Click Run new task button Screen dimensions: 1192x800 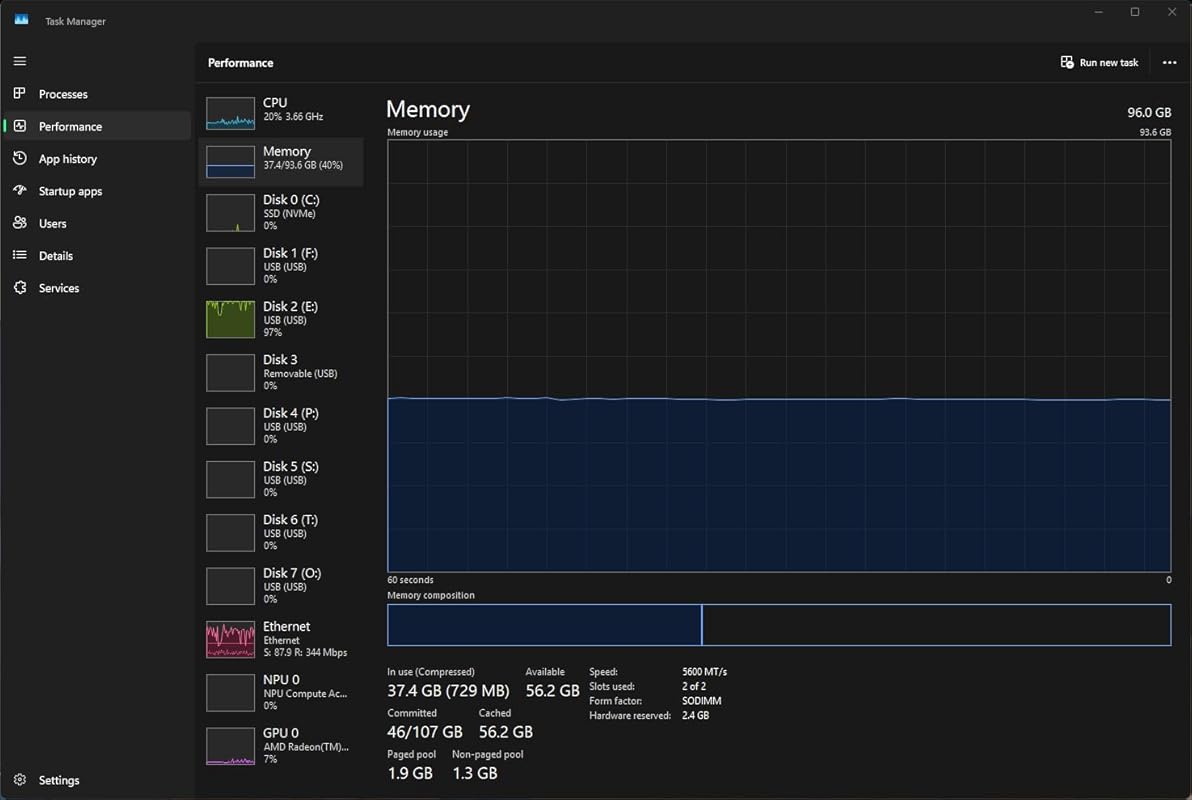point(1099,63)
